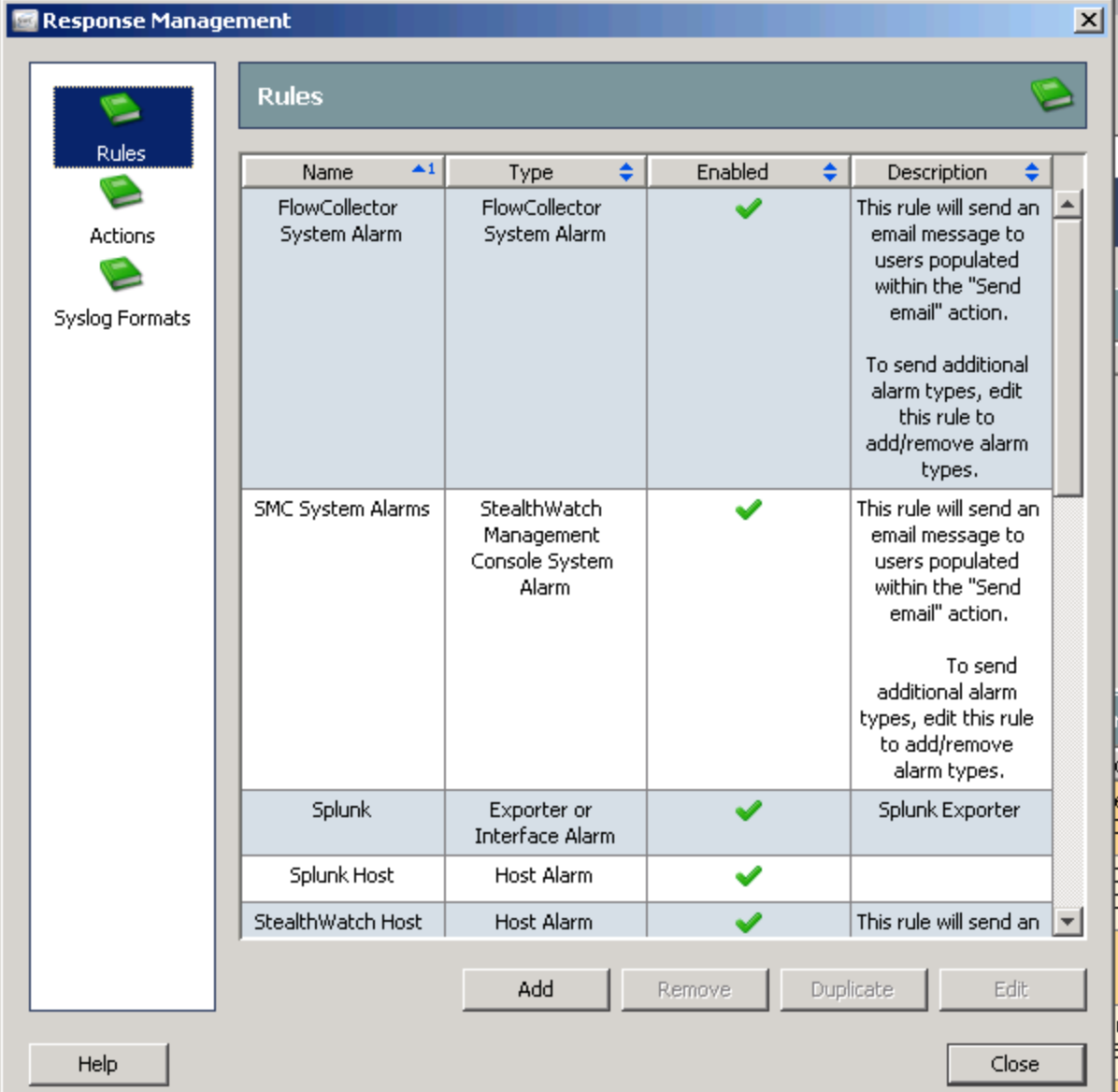This screenshot has width=1118, height=1092.
Task: Click the scroll up arrow in rules table
Action: point(1068,204)
